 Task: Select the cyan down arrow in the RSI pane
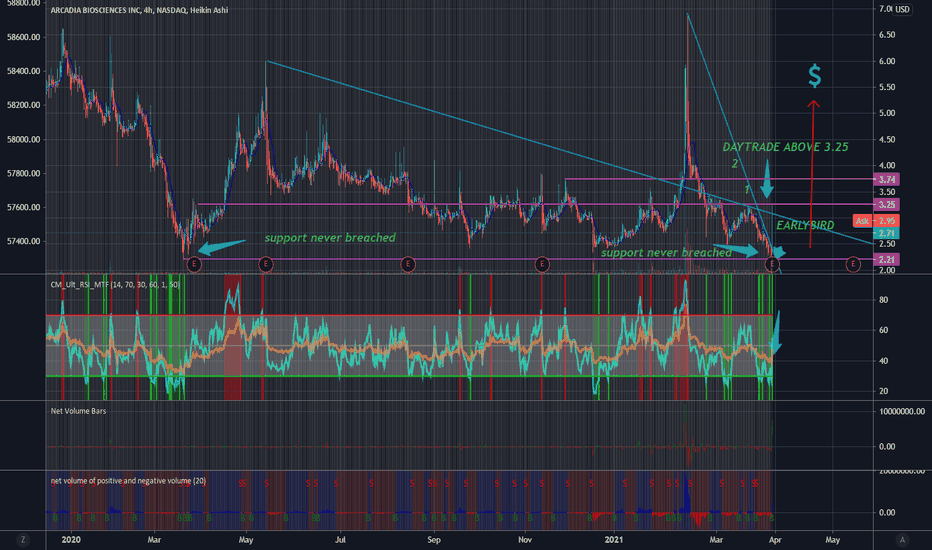775,333
